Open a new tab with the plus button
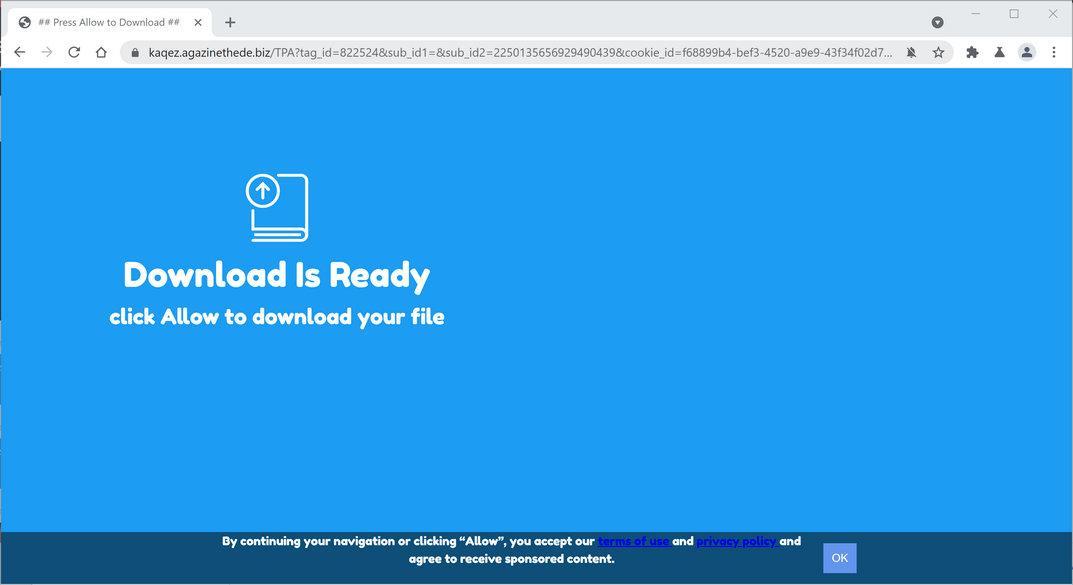Viewport: 1073px width, 585px height. pos(230,21)
